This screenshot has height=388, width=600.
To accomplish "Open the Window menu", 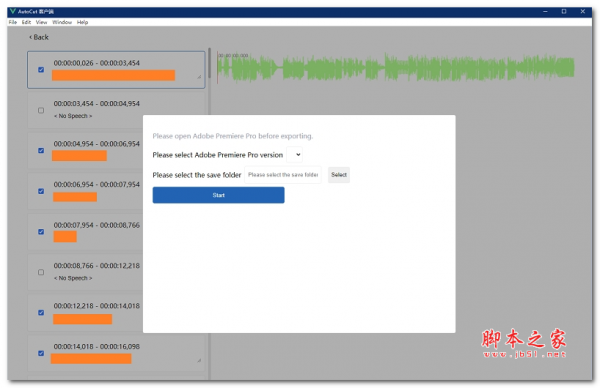I will point(62,22).
